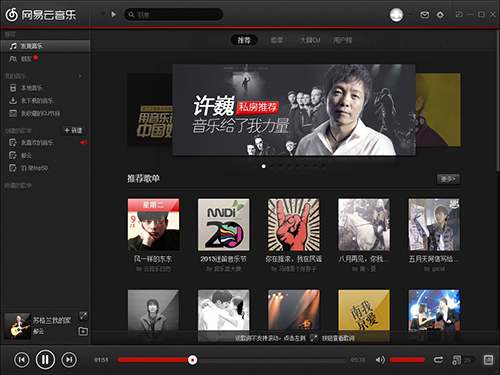Viewport: 500px width, 375px height.
Task: Show the next yellow banner on the right
Action: point(438,110)
